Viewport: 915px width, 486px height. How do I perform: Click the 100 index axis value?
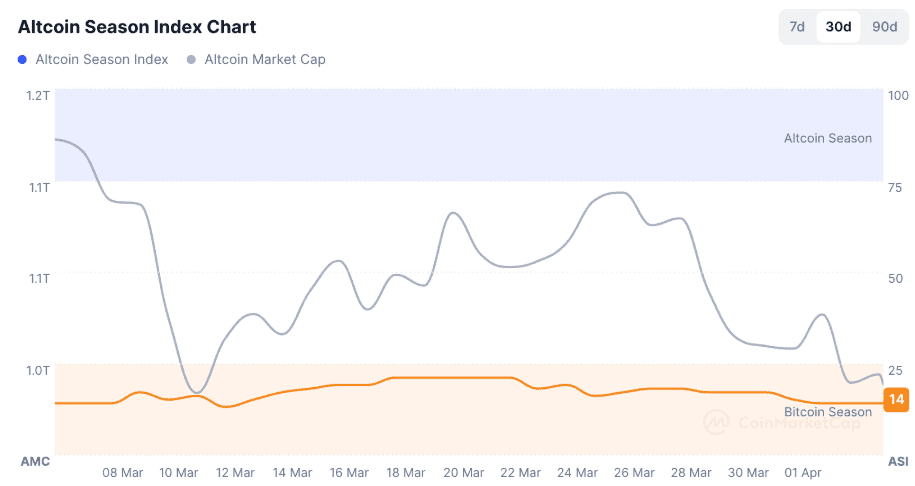897,95
